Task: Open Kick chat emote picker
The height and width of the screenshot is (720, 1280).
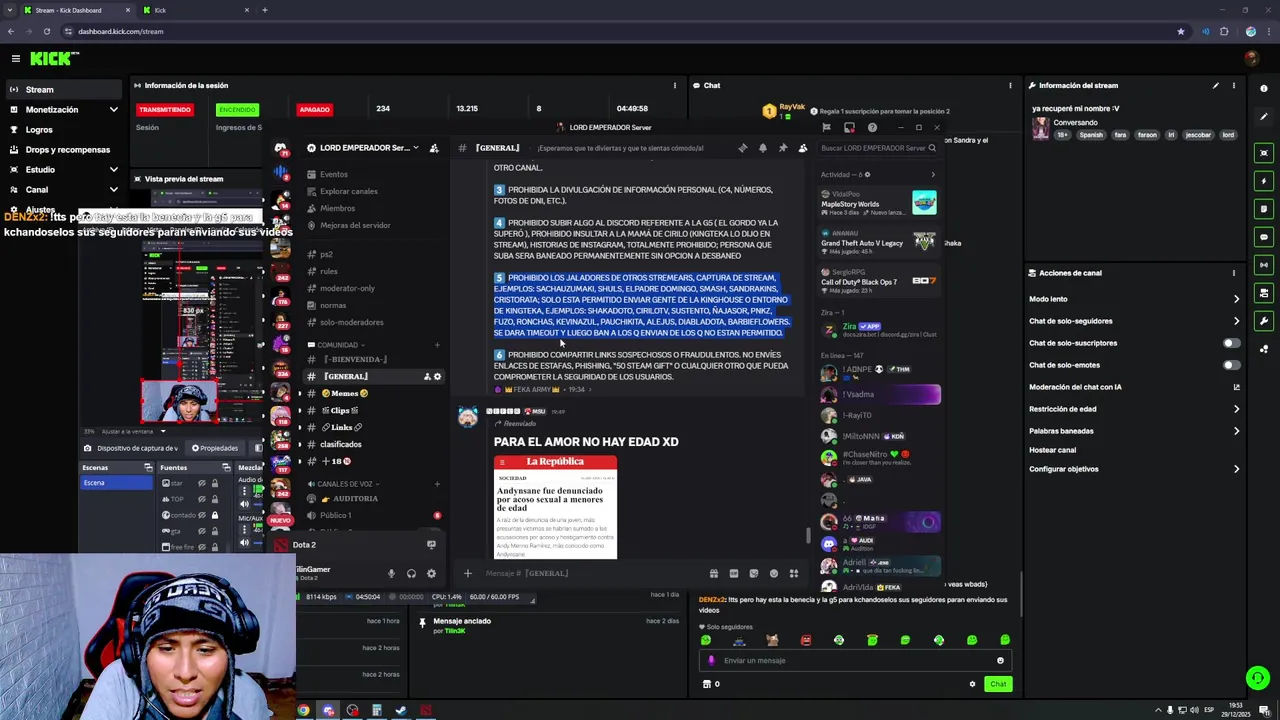Action: click(x=1000, y=660)
